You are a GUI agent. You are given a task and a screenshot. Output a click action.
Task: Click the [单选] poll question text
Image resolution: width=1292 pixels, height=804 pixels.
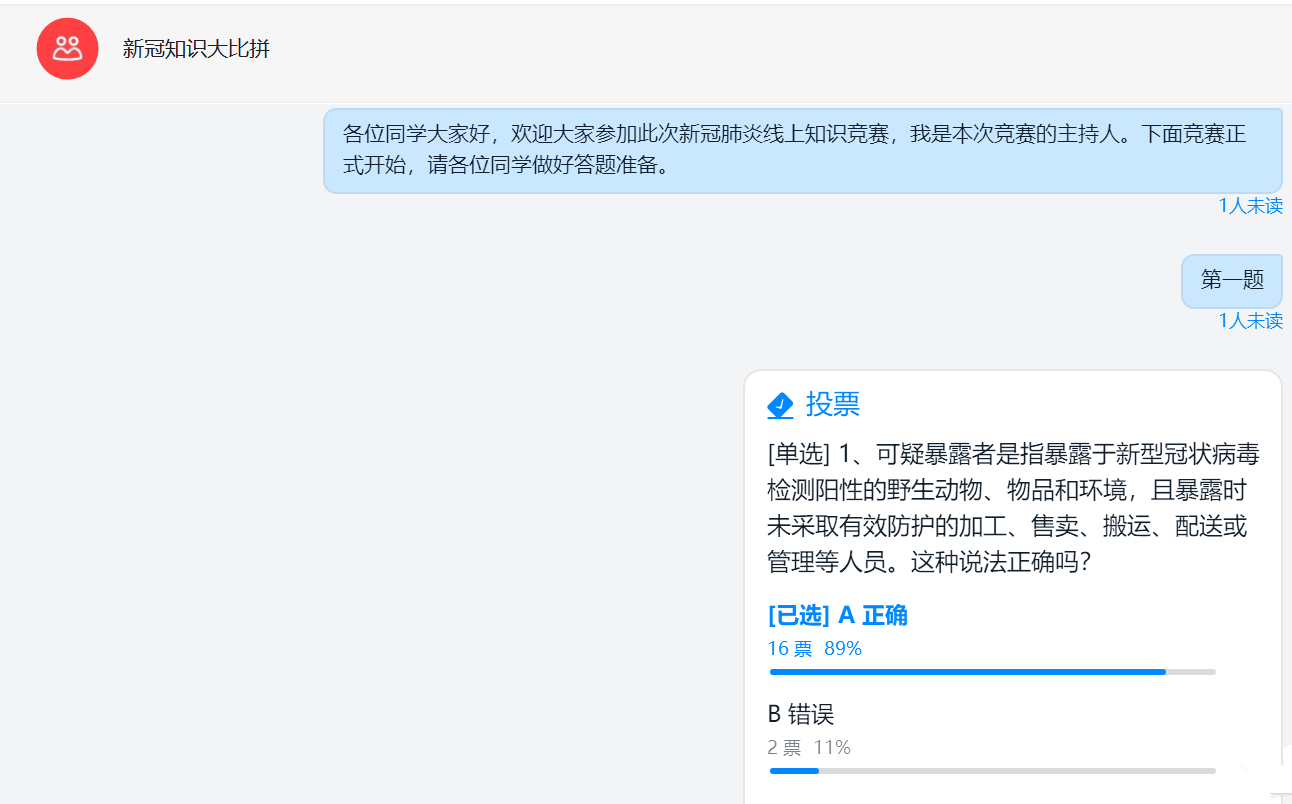1014,509
